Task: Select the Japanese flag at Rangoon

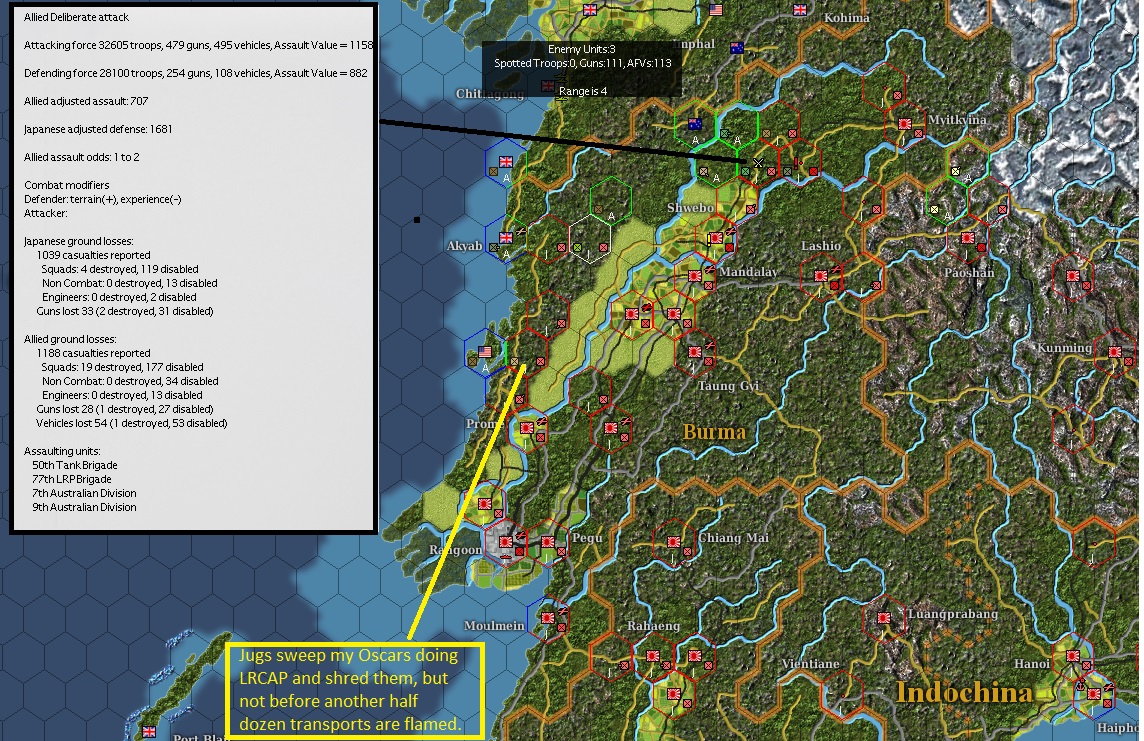Action: pyautogui.click(x=505, y=542)
